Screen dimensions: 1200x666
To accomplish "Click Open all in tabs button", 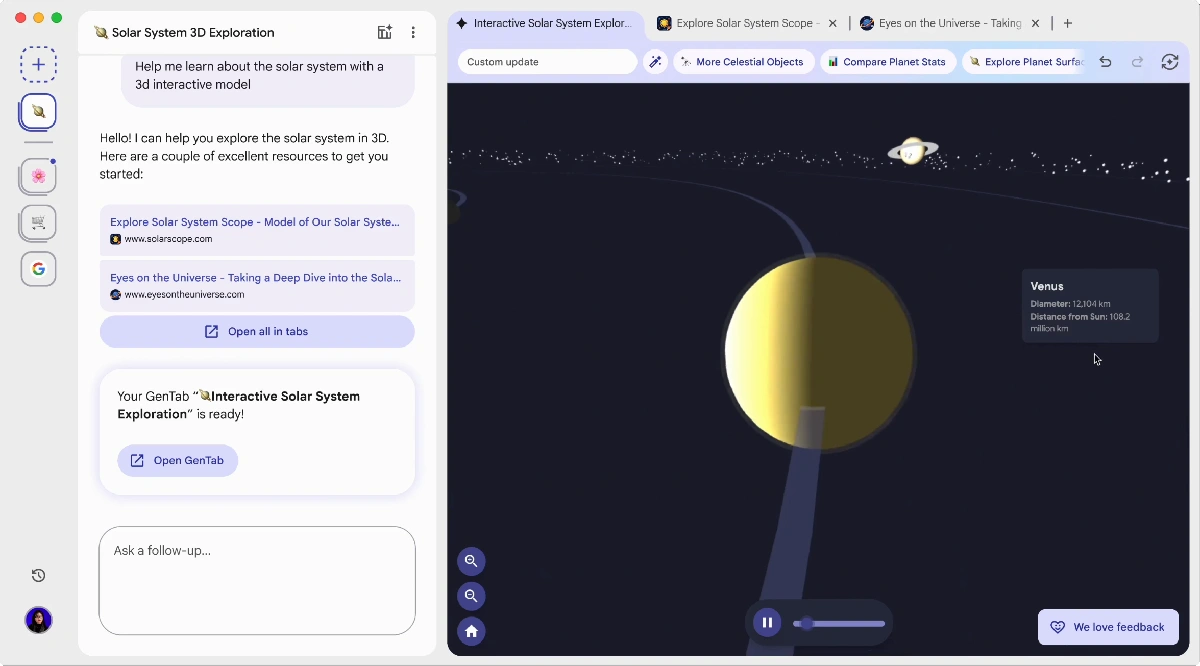I will 257,332.
